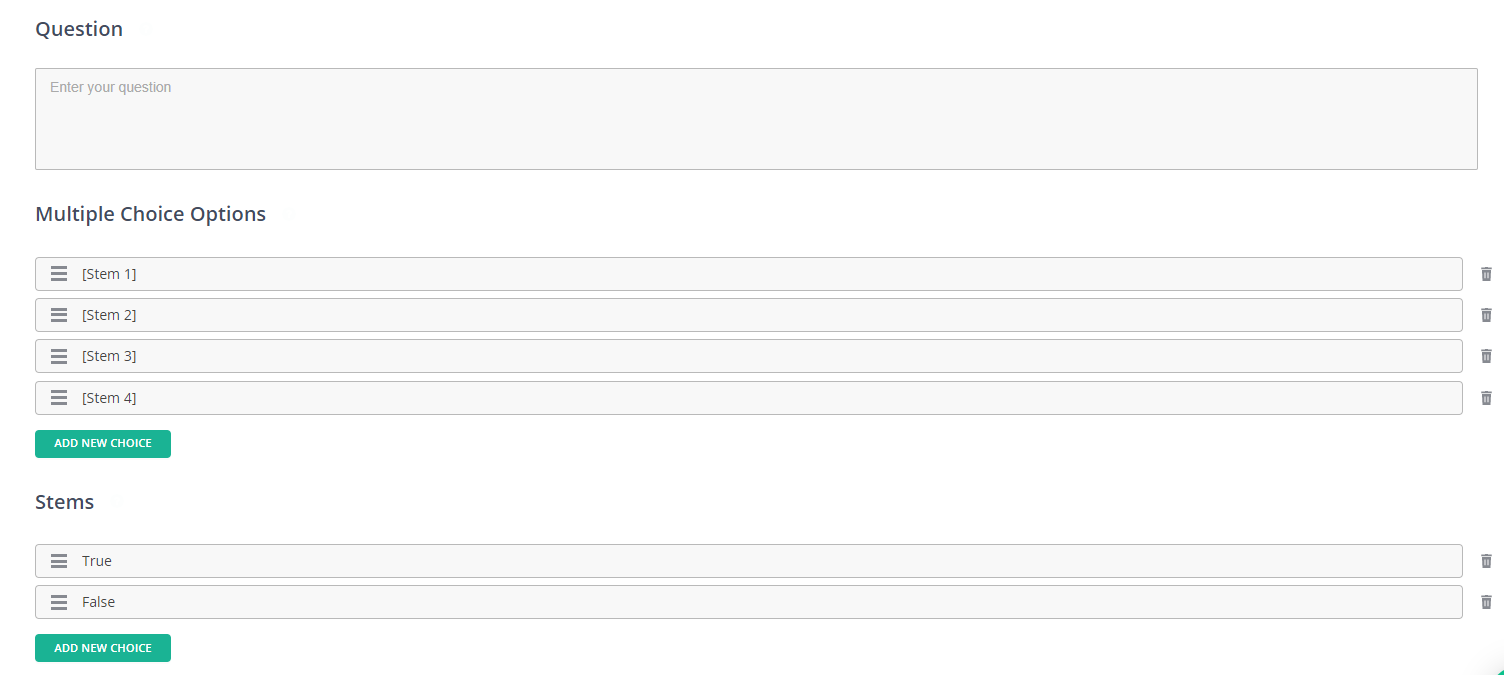Grab the reorder handle next to [Stem 4]

(x=59, y=398)
